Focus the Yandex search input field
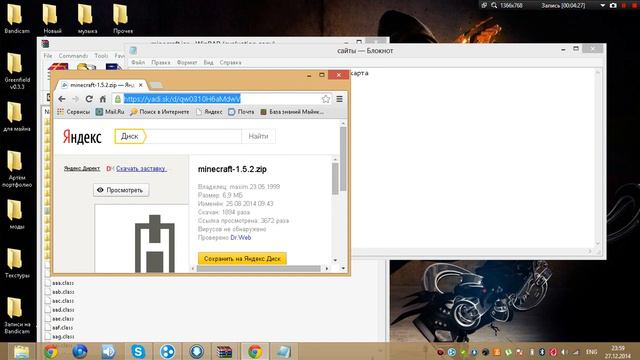Image resolution: width=640 pixels, height=360 pixels. click(x=193, y=136)
